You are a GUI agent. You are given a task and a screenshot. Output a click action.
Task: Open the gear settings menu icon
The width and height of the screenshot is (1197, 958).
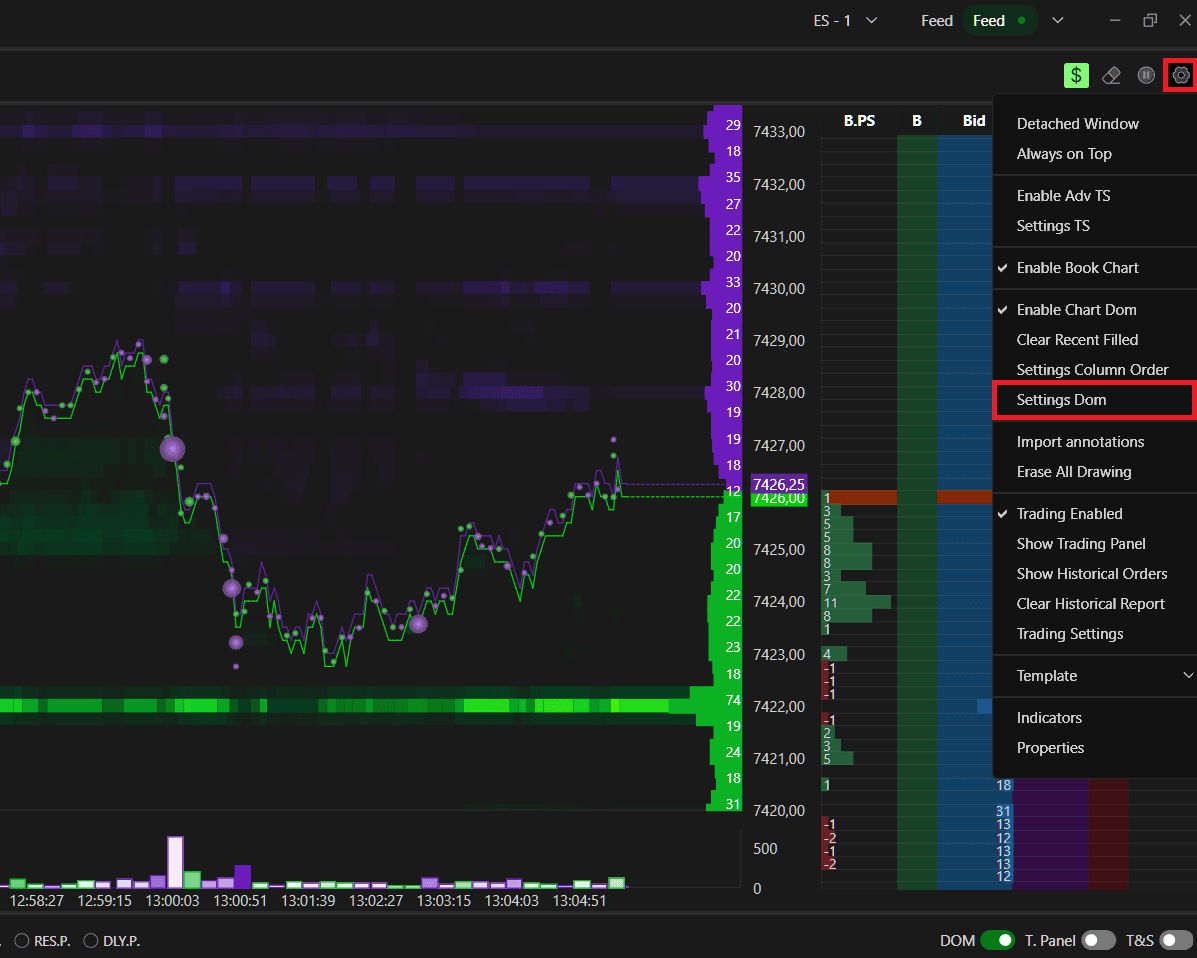(x=1181, y=75)
